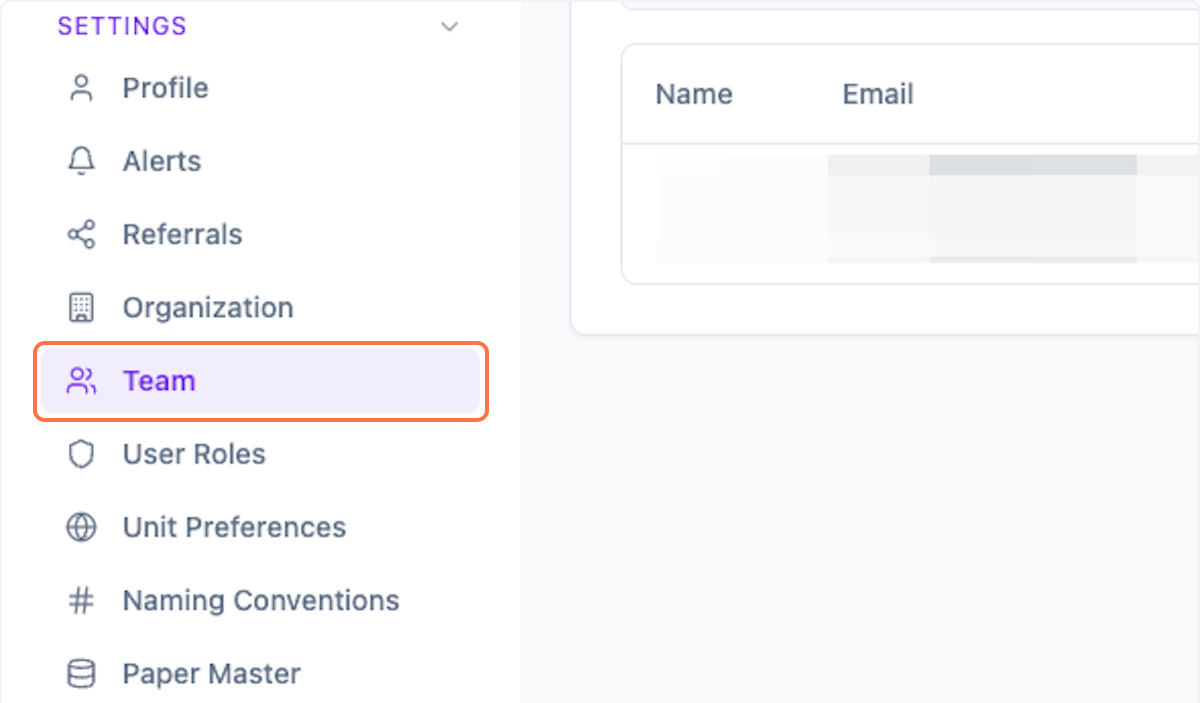Select the User Roles shield icon
Image resolution: width=1200 pixels, height=703 pixels.
point(80,454)
